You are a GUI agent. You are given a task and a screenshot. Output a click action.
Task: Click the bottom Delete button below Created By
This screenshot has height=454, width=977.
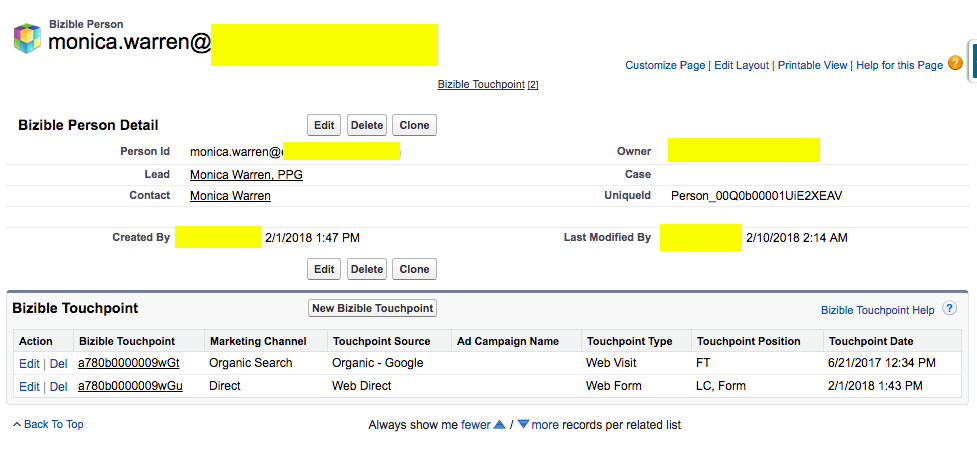point(366,269)
